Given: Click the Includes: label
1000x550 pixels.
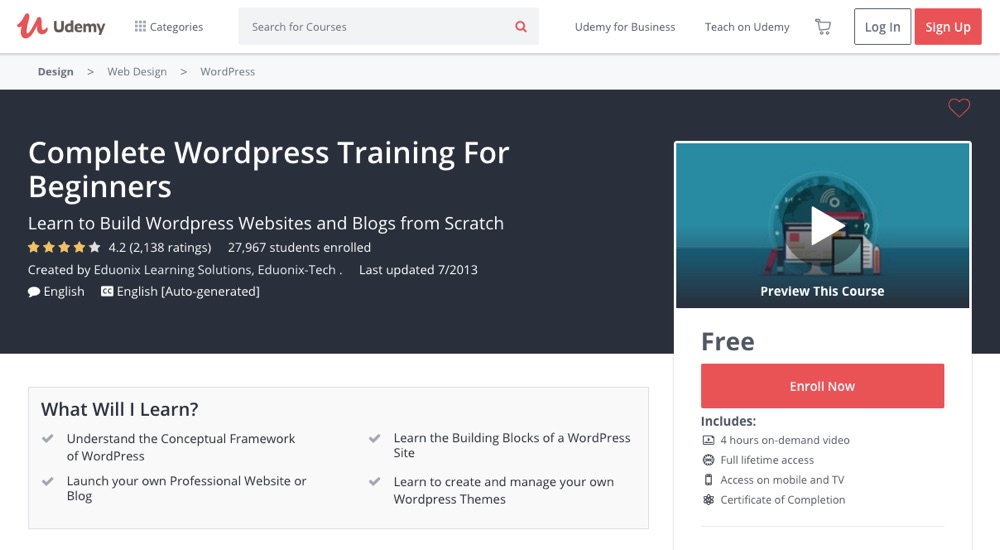Looking at the screenshot, I should (x=728, y=421).
